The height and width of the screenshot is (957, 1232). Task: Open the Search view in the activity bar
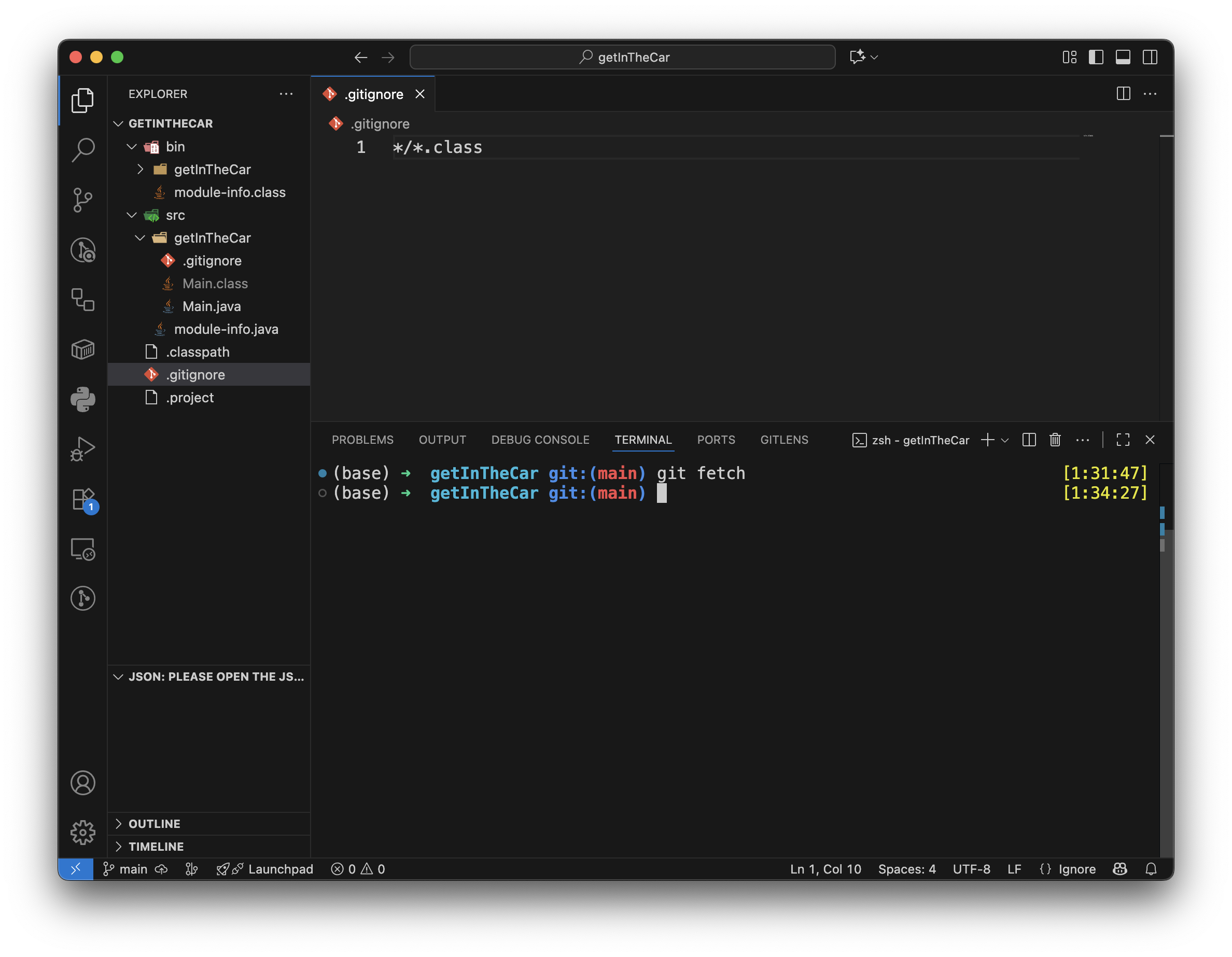(83, 150)
